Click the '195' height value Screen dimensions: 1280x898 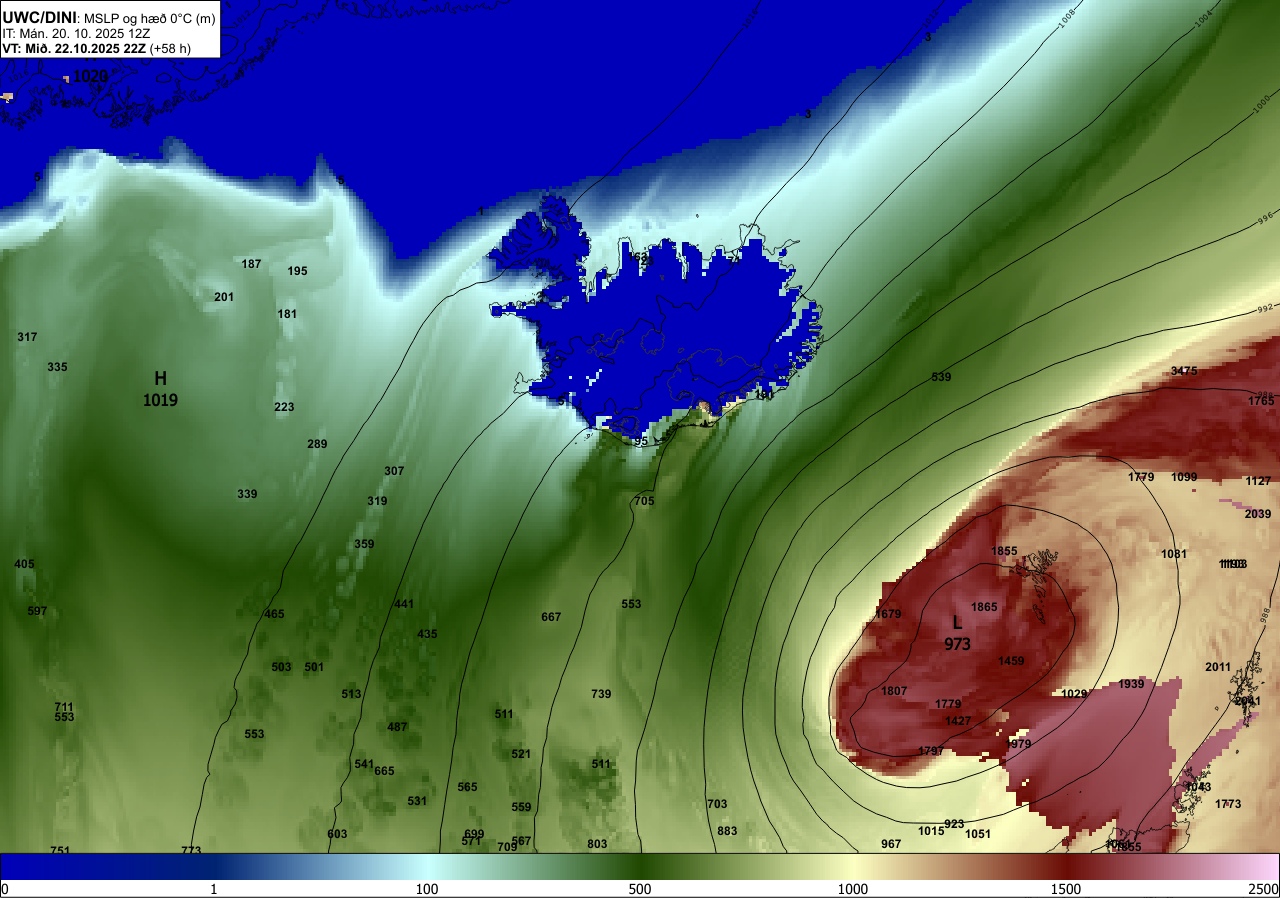point(297,271)
